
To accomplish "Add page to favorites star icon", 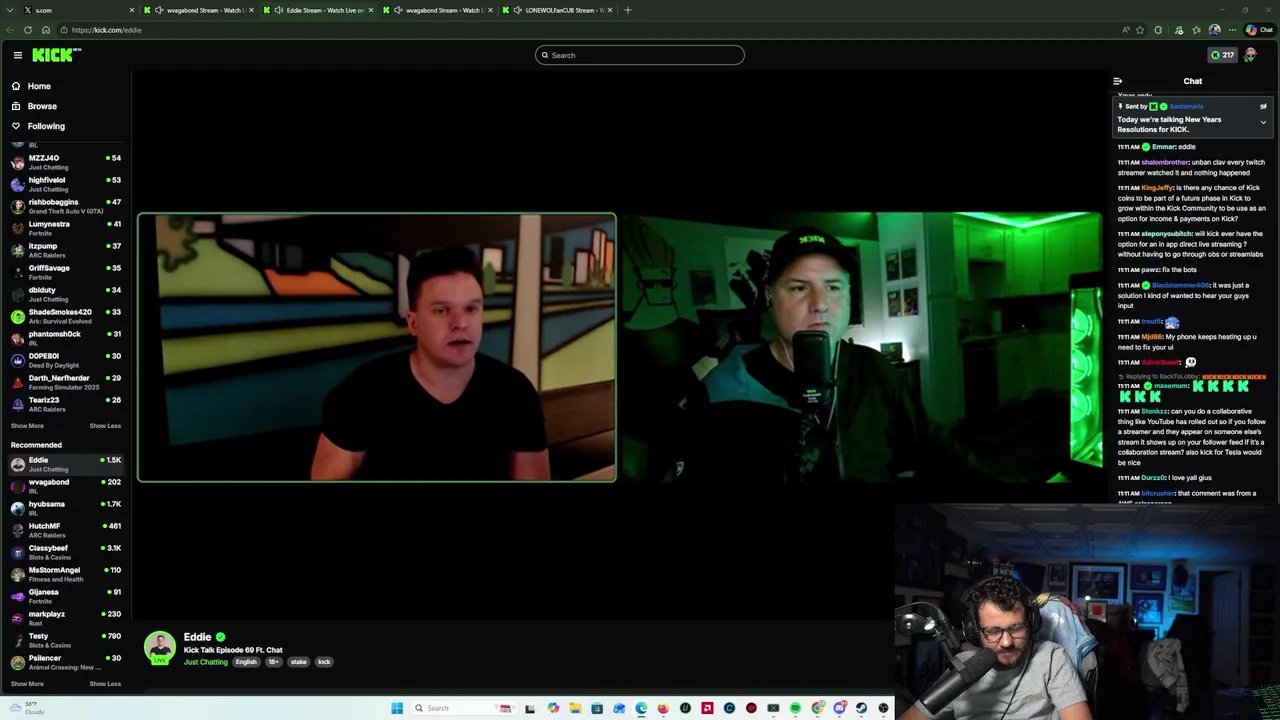I will [x=1140, y=30].
